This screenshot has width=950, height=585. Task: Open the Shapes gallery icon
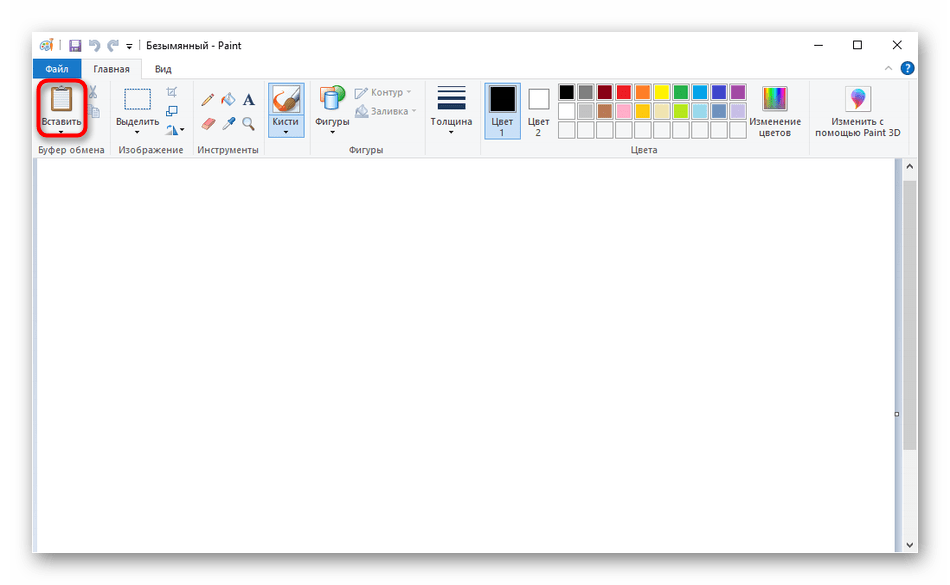332,98
